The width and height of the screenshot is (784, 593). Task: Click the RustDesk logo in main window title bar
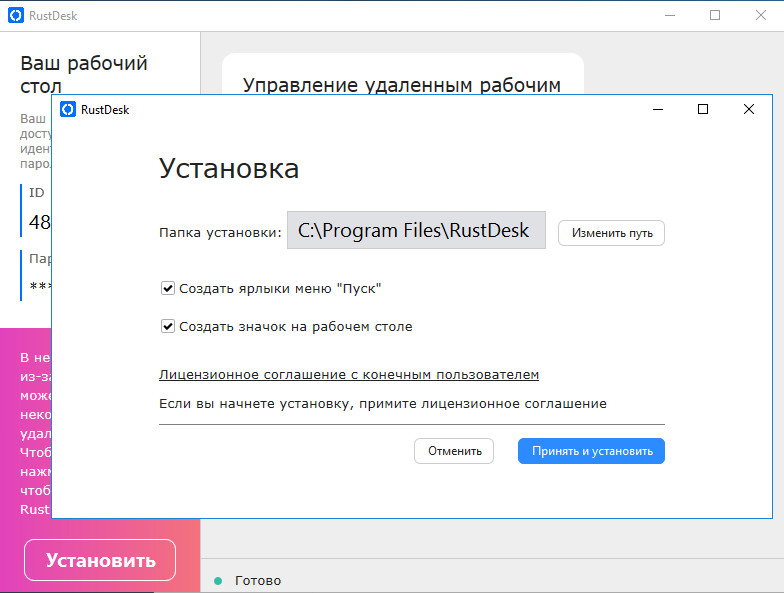coord(16,16)
